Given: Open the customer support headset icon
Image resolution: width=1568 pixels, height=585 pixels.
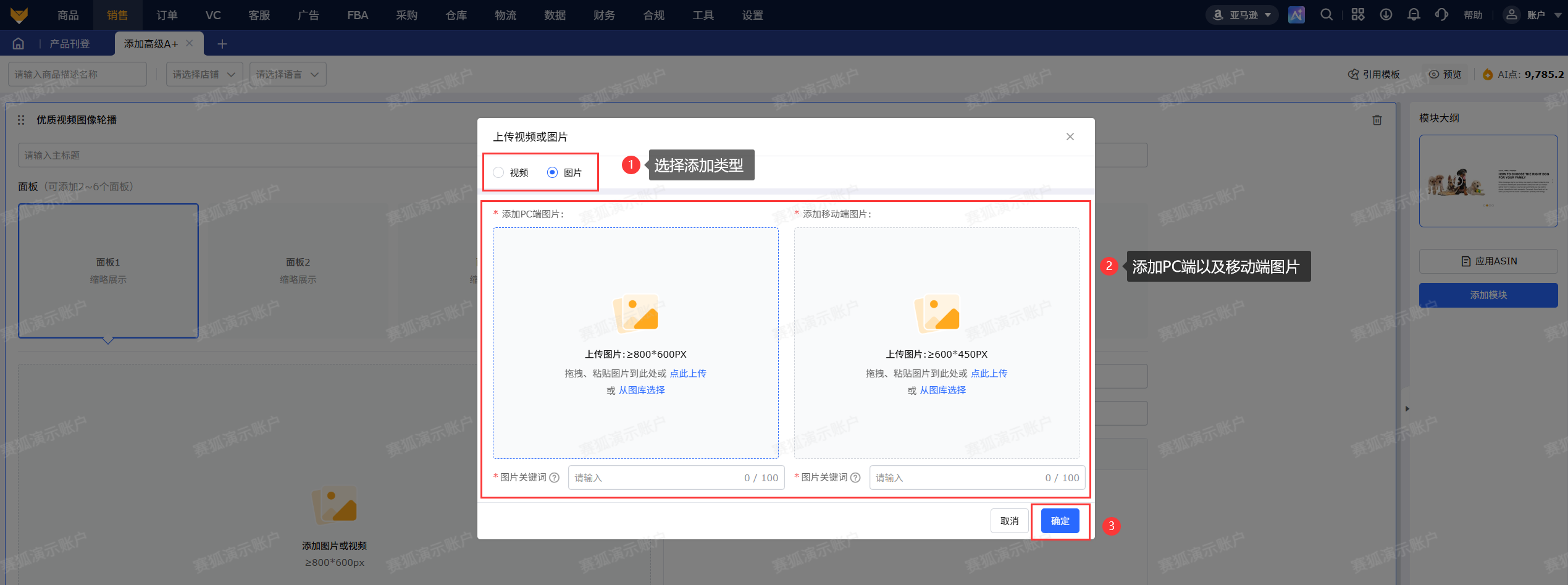Looking at the screenshot, I should [1441, 15].
